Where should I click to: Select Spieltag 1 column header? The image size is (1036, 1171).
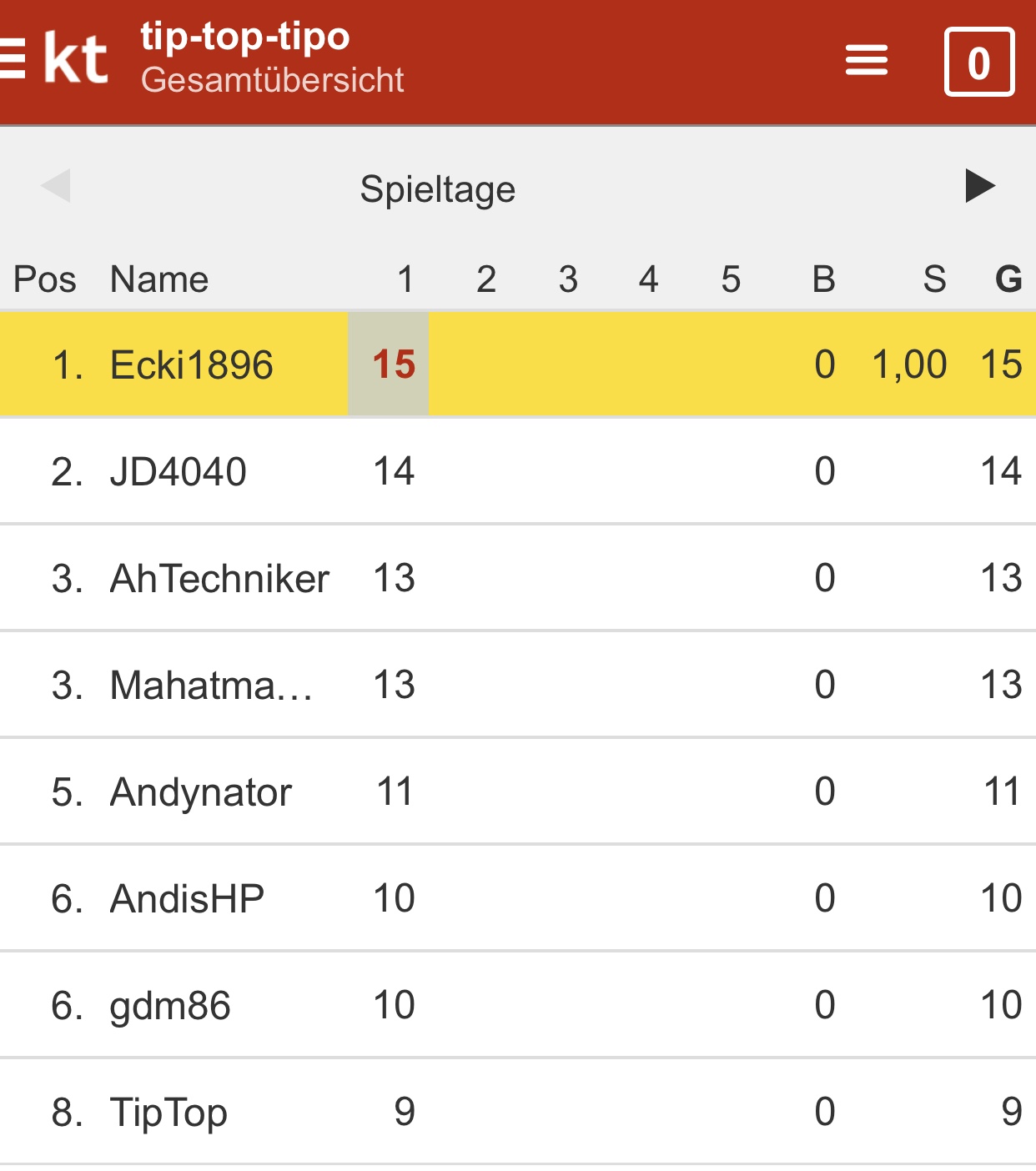405,279
